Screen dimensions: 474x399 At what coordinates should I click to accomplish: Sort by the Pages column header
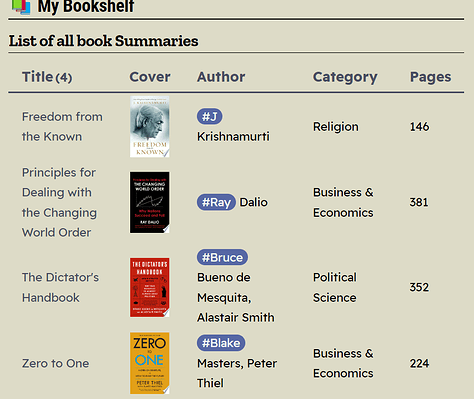tap(430, 77)
